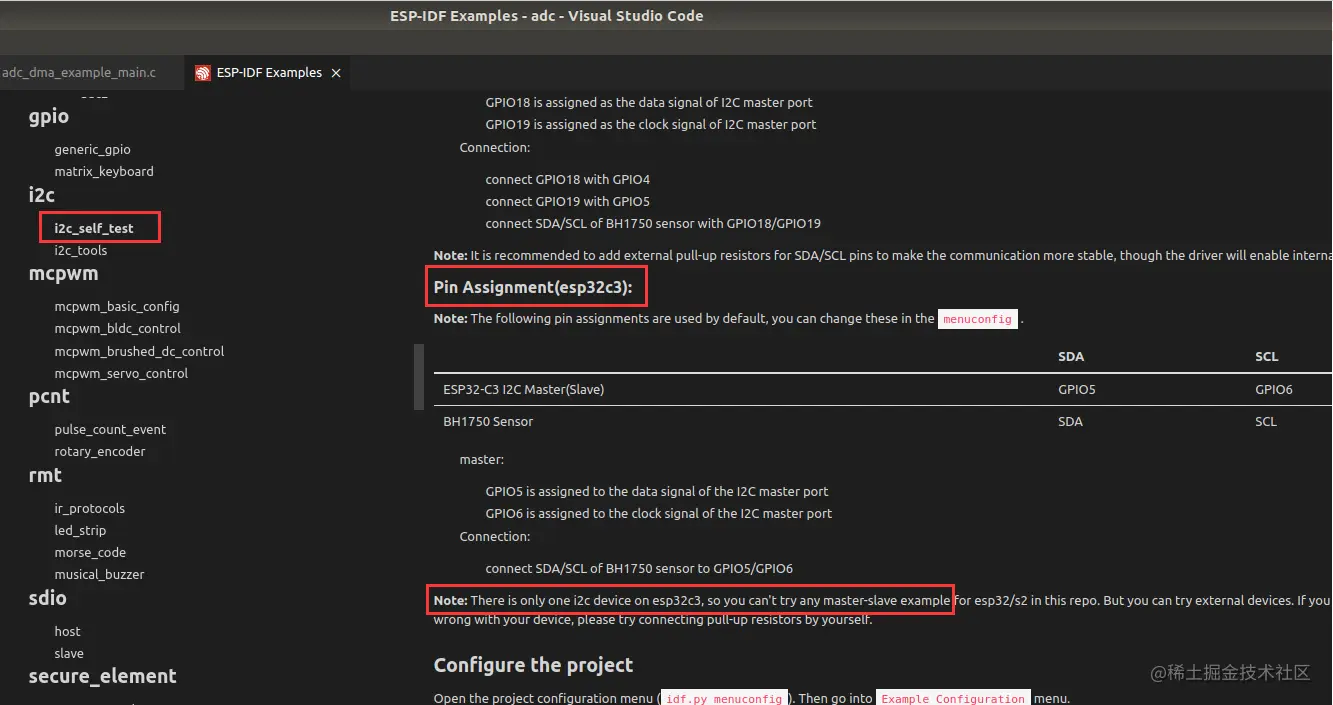
Task: Click the Example Configuration code label
Action: [953, 699]
